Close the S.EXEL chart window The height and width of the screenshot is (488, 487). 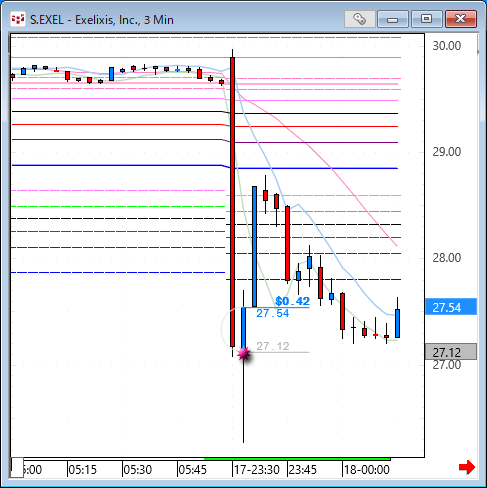461,19
